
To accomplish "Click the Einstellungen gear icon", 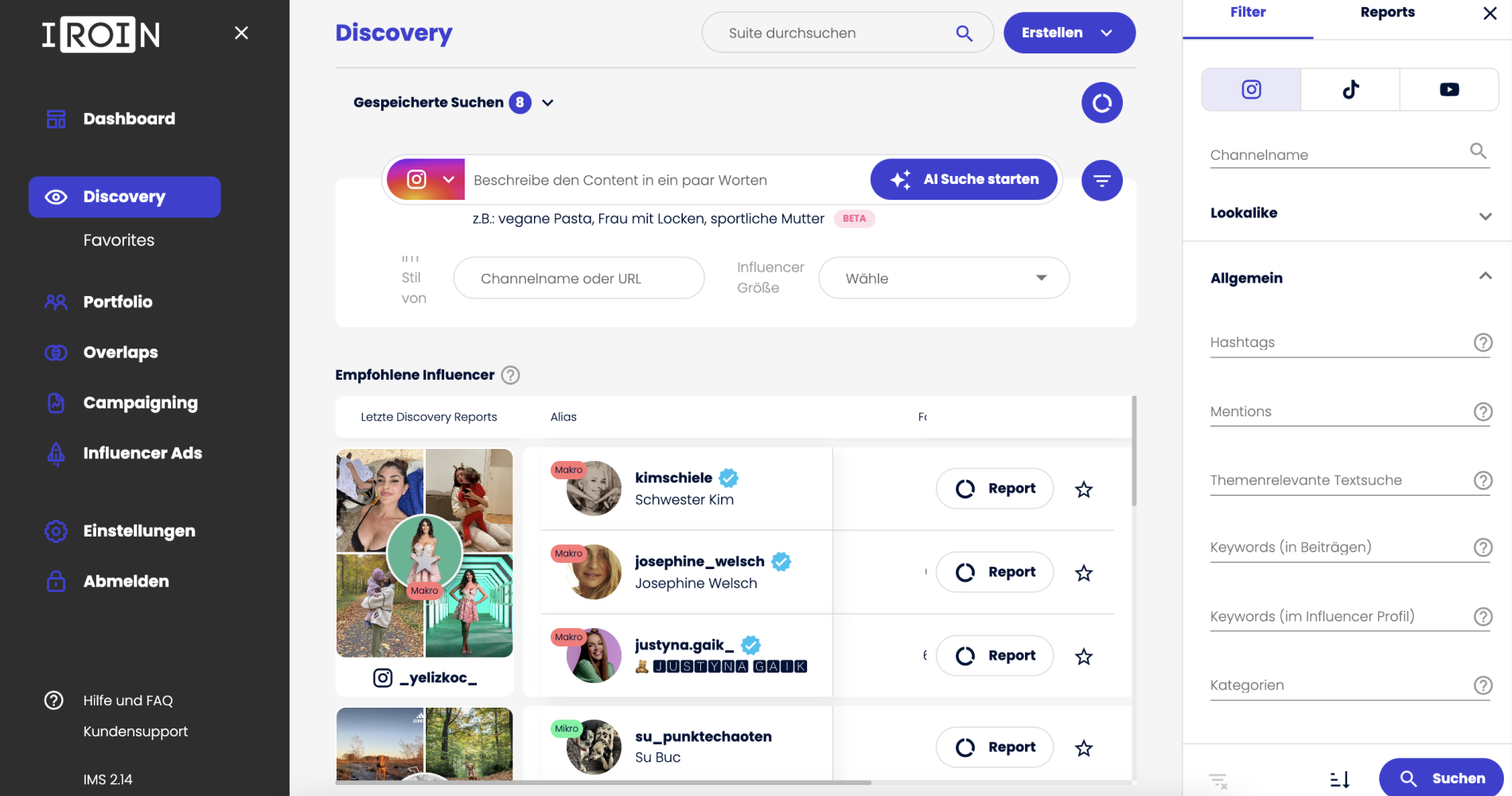I will pyautogui.click(x=56, y=531).
